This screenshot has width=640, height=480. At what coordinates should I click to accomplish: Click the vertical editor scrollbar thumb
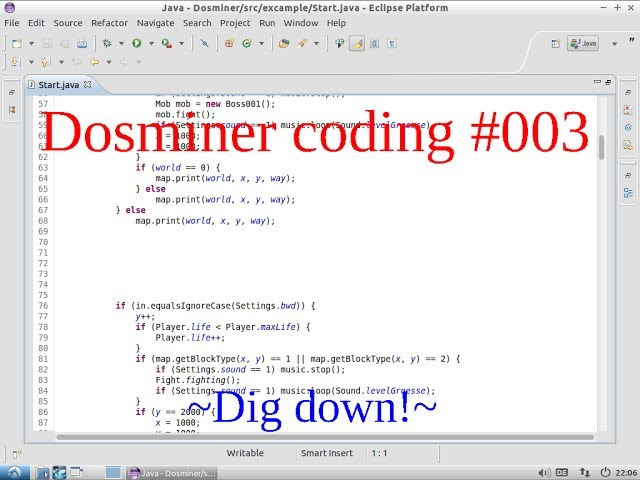601,147
